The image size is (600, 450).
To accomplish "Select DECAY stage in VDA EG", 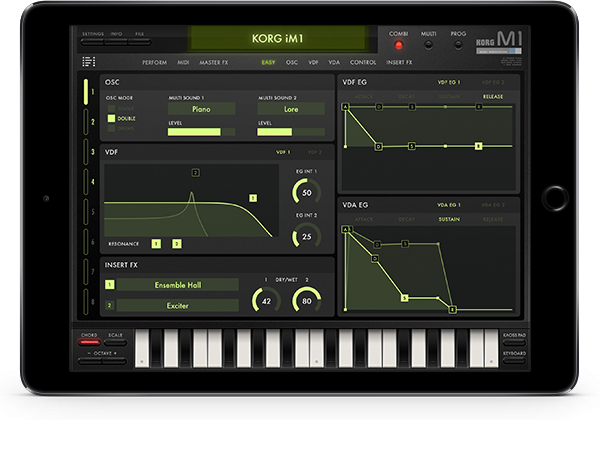I will pyautogui.click(x=406, y=219).
